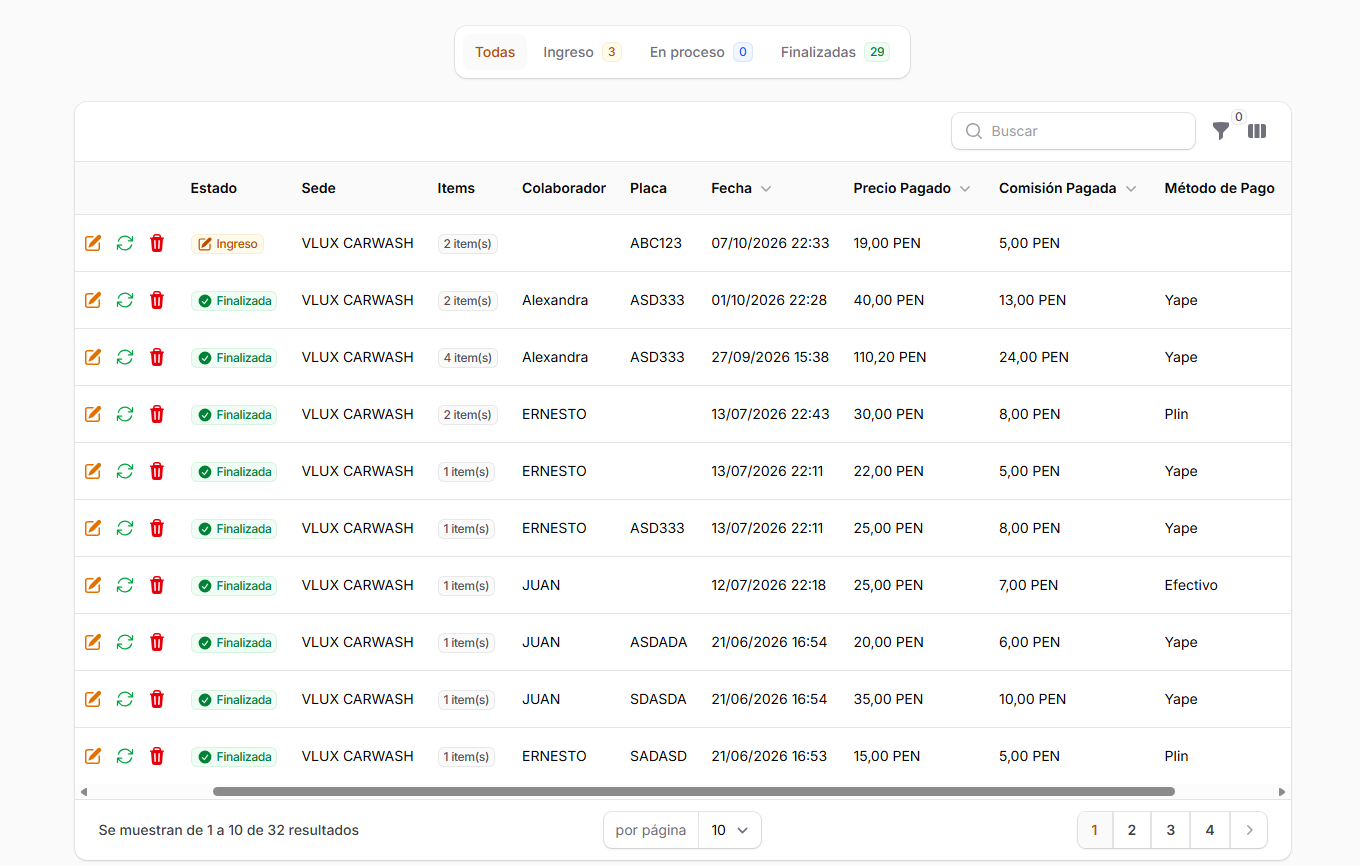
Task: Delete the order dated 12/07/2026 22:18
Action: pos(157,585)
